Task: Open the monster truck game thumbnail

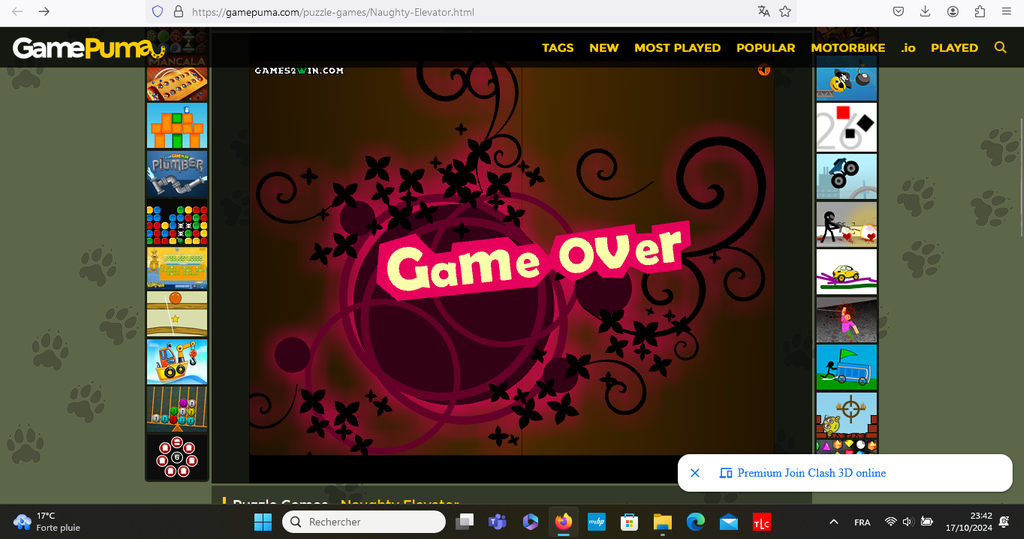Action: [x=846, y=175]
